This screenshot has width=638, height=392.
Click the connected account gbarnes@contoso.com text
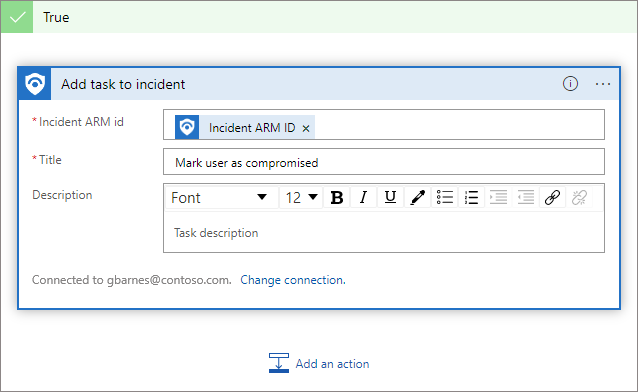169,280
